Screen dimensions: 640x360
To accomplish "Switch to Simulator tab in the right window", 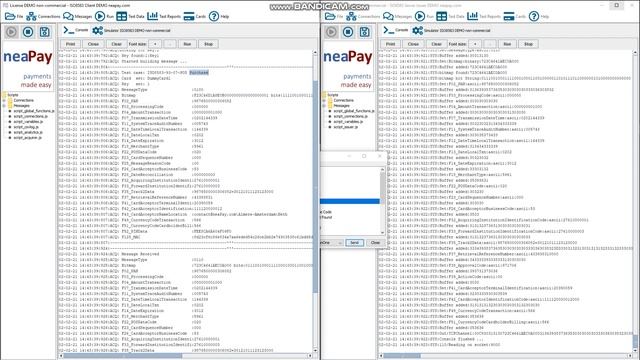I will coord(451,30).
